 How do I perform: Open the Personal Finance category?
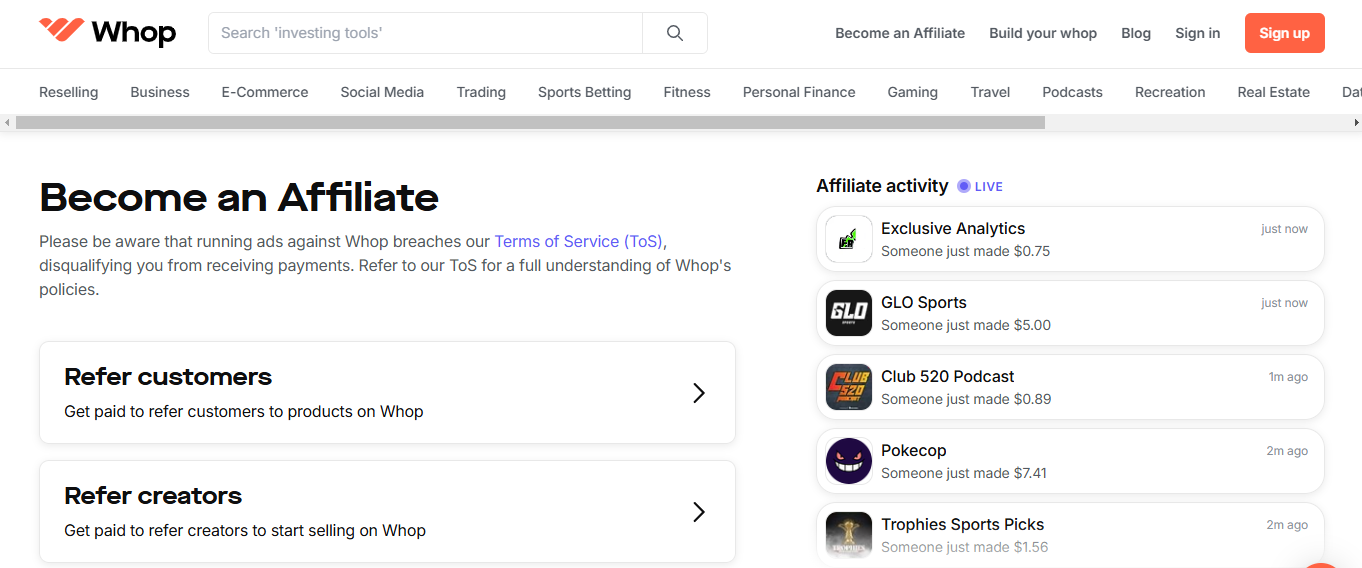coord(799,92)
